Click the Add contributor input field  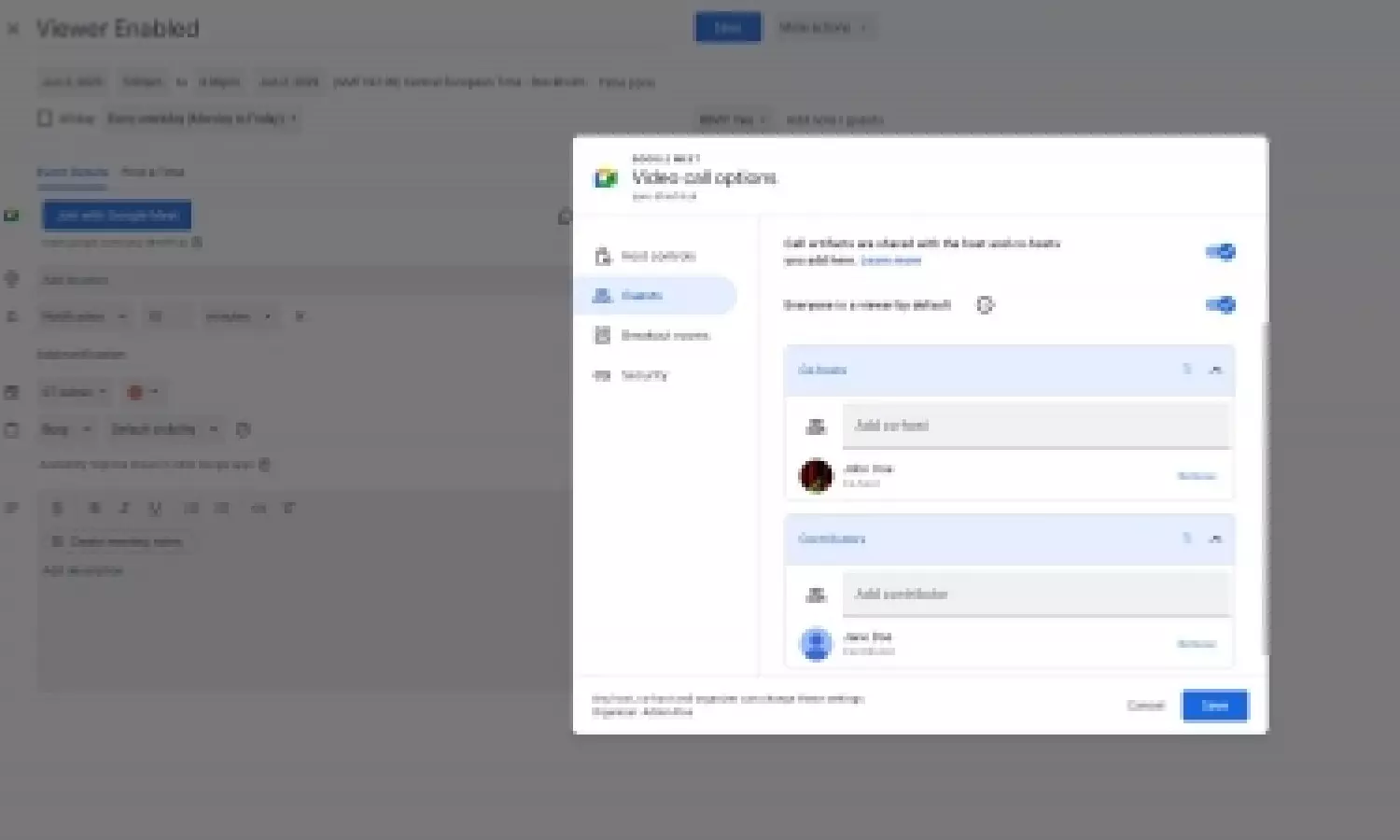click(1036, 595)
